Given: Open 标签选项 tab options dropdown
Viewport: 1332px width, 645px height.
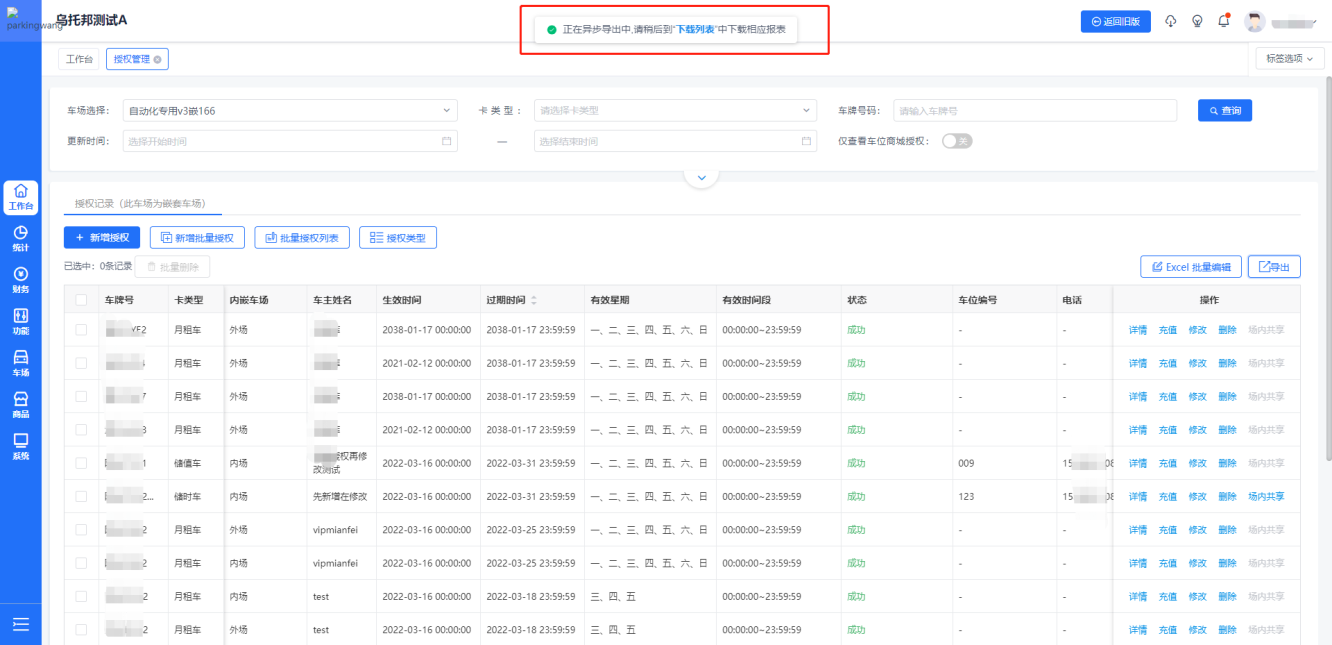Looking at the screenshot, I should [1290, 59].
